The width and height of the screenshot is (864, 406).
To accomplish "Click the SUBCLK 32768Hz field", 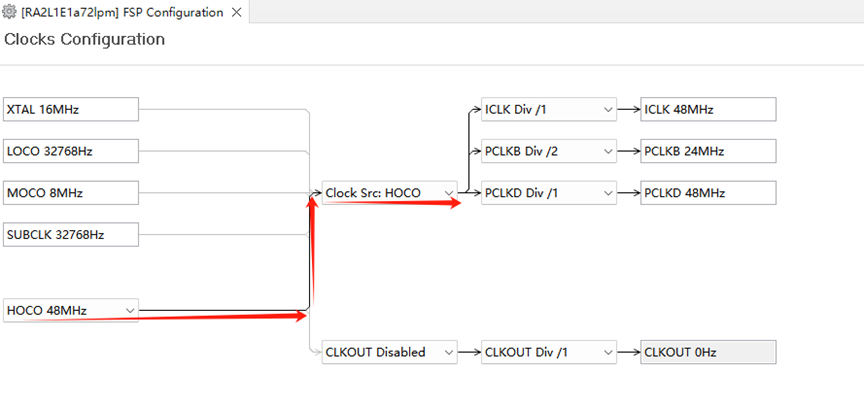I will [x=71, y=235].
